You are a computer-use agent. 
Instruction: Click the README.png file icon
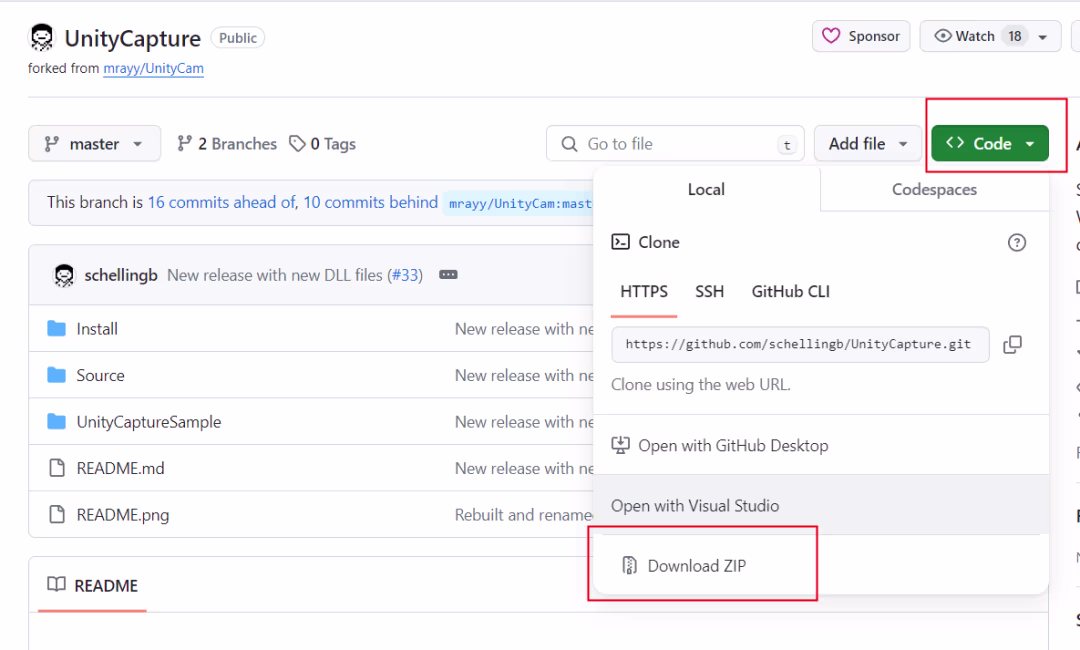[x=57, y=514]
